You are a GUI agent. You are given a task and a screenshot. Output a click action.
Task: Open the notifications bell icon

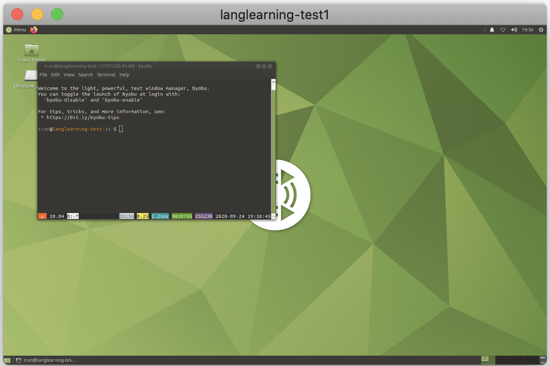click(x=492, y=30)
